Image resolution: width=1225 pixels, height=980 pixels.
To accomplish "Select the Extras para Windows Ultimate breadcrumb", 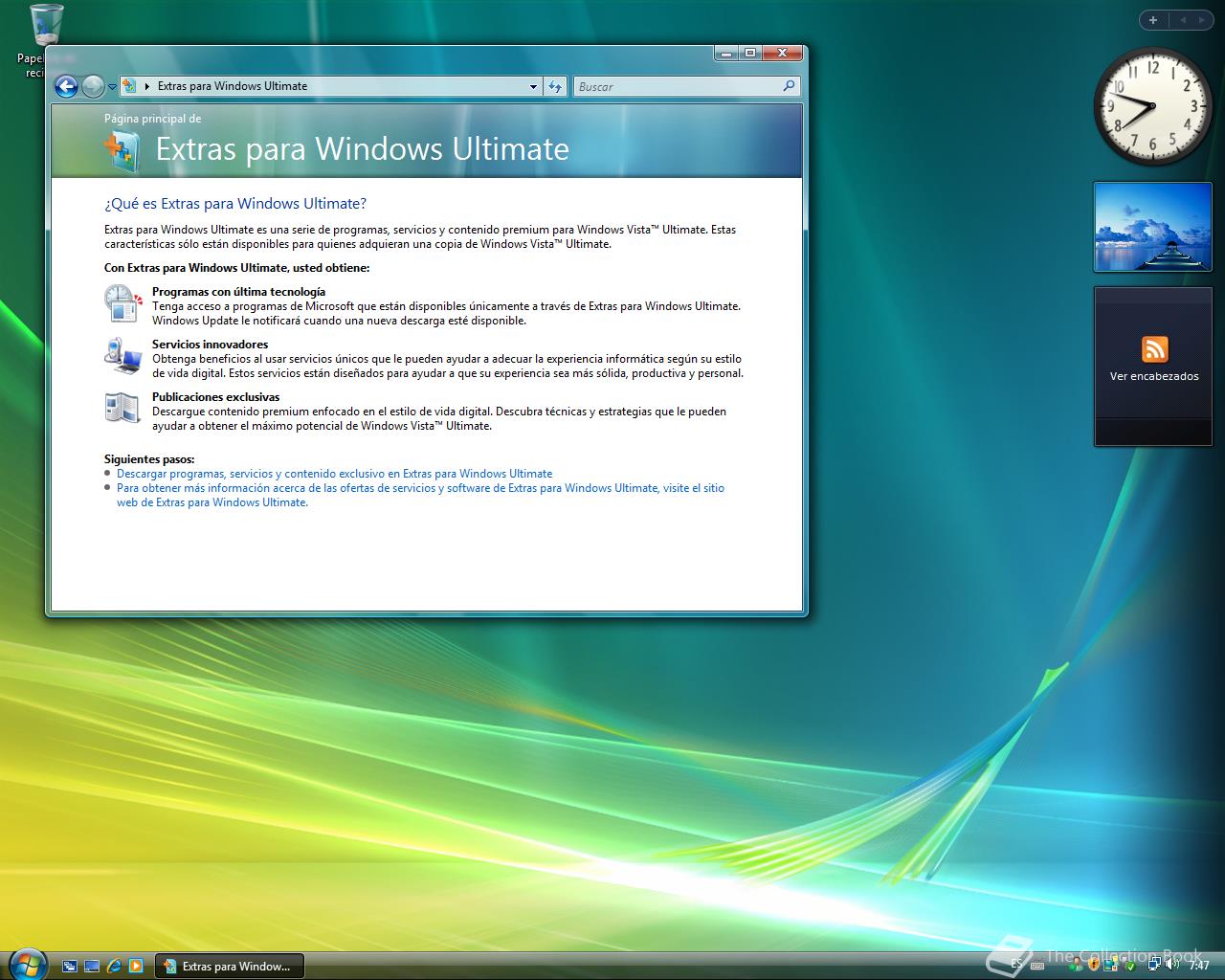I will pyautogui.click(x=233, y=86).
